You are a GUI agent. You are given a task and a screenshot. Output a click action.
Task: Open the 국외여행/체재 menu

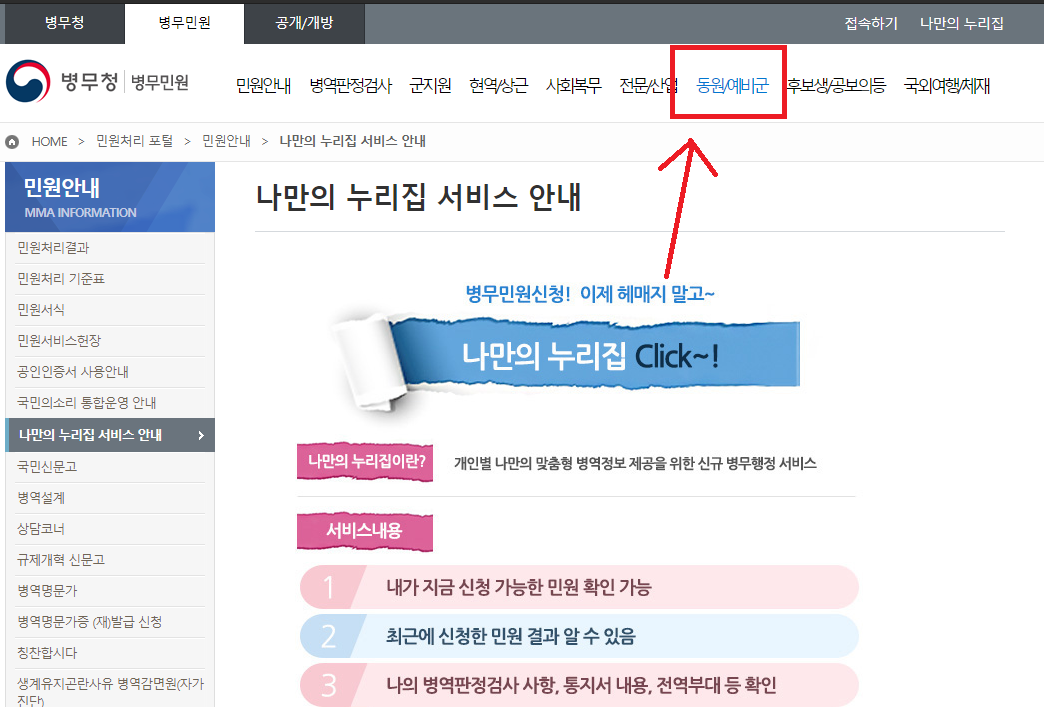[x=946, y=85]
